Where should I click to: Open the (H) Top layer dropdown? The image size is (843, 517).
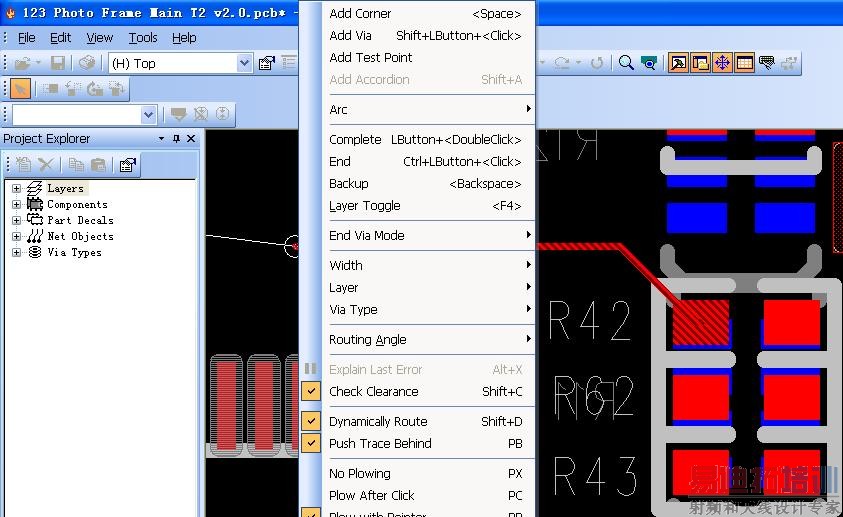pyautogui.click(x=245, y=63)
